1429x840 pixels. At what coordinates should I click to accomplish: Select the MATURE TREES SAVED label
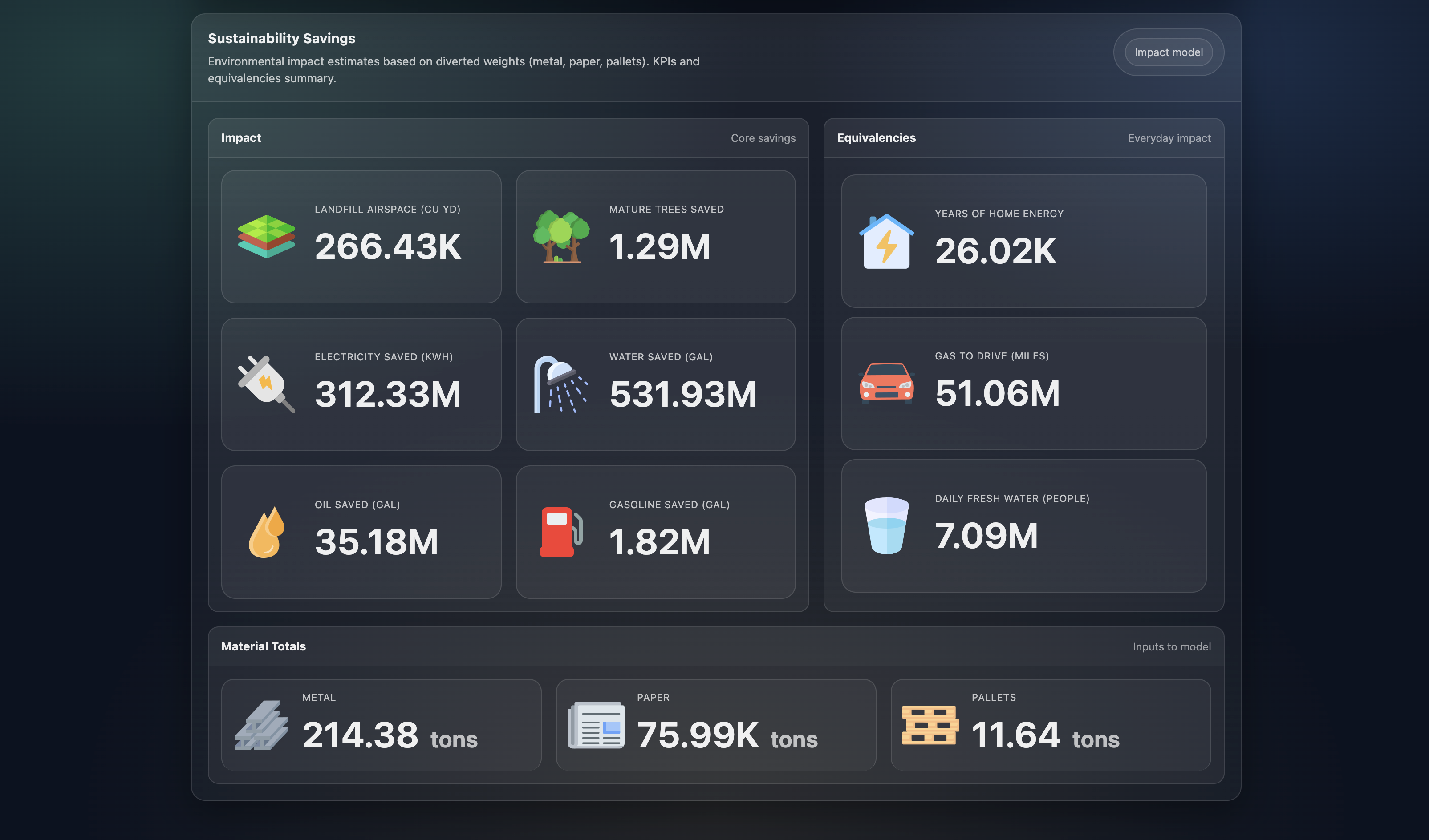(666, 209)
